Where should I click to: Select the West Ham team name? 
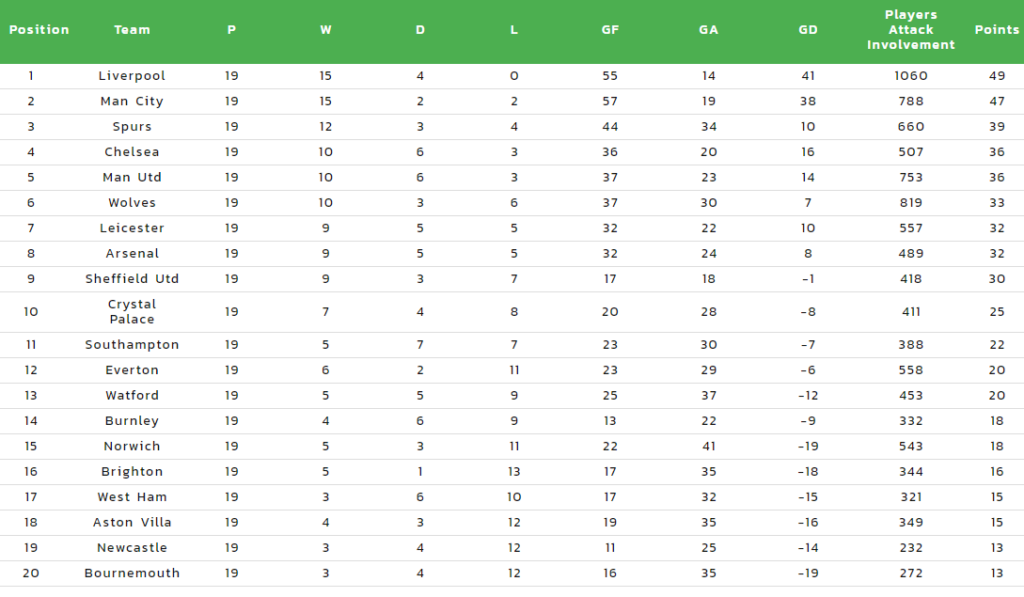(x=132, y=497)
